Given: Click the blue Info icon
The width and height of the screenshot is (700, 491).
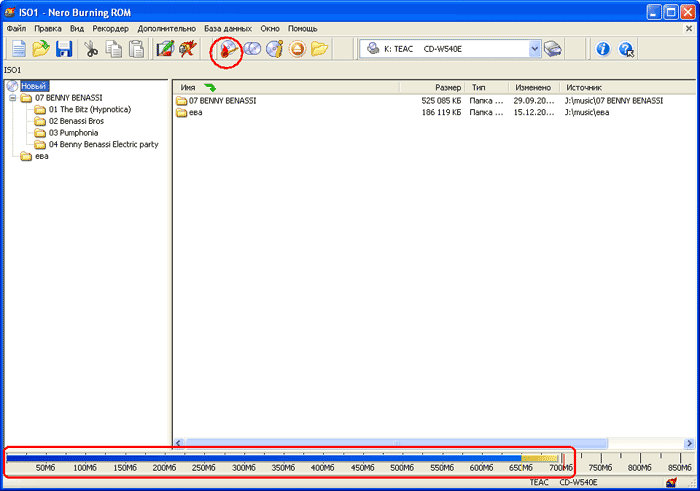Looking at the screenshot, I should (x=603, y=48).
